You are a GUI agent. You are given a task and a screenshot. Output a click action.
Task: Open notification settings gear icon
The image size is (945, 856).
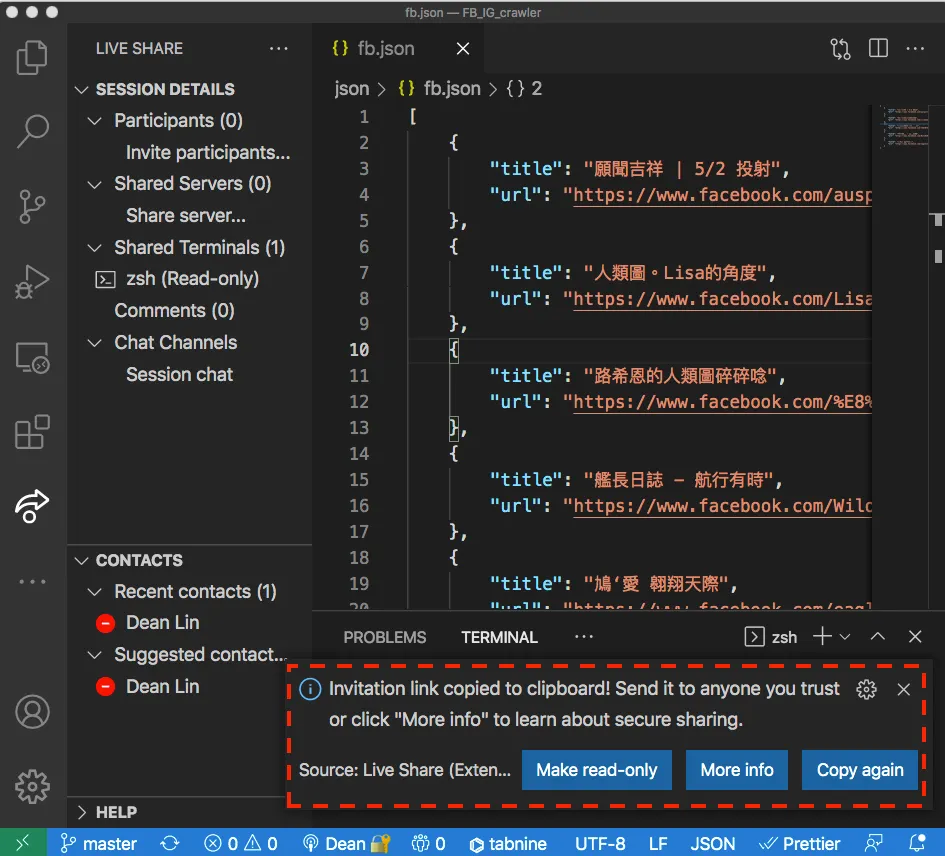click(x=866, y=689)
